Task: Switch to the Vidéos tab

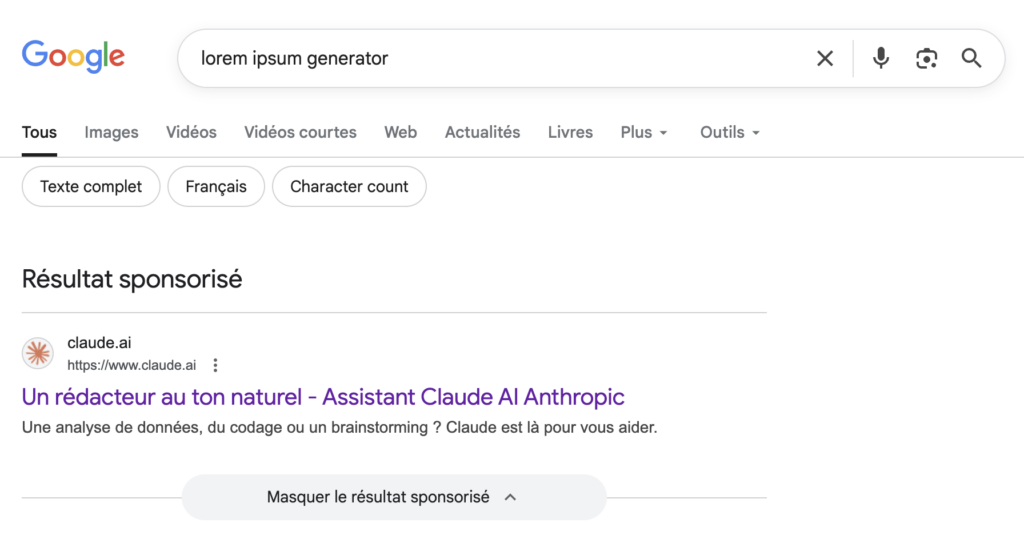Action: point(191,133)
